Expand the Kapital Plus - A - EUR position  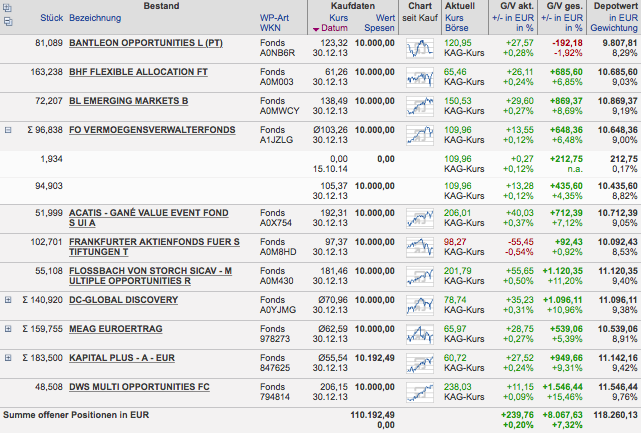[x=8, y=356]
